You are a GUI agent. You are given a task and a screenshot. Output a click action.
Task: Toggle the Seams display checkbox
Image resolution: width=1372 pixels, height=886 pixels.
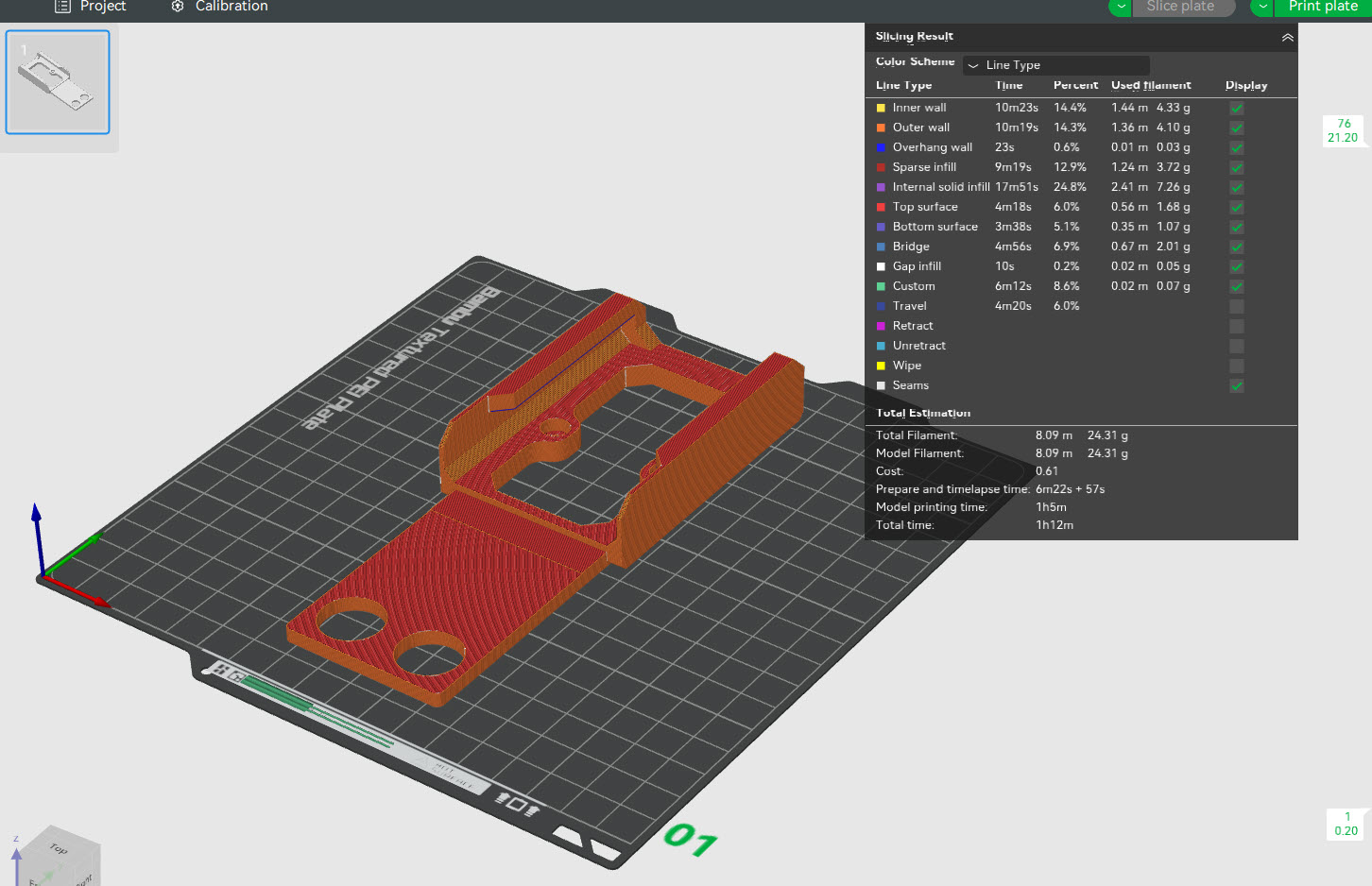pos(1236,385)
